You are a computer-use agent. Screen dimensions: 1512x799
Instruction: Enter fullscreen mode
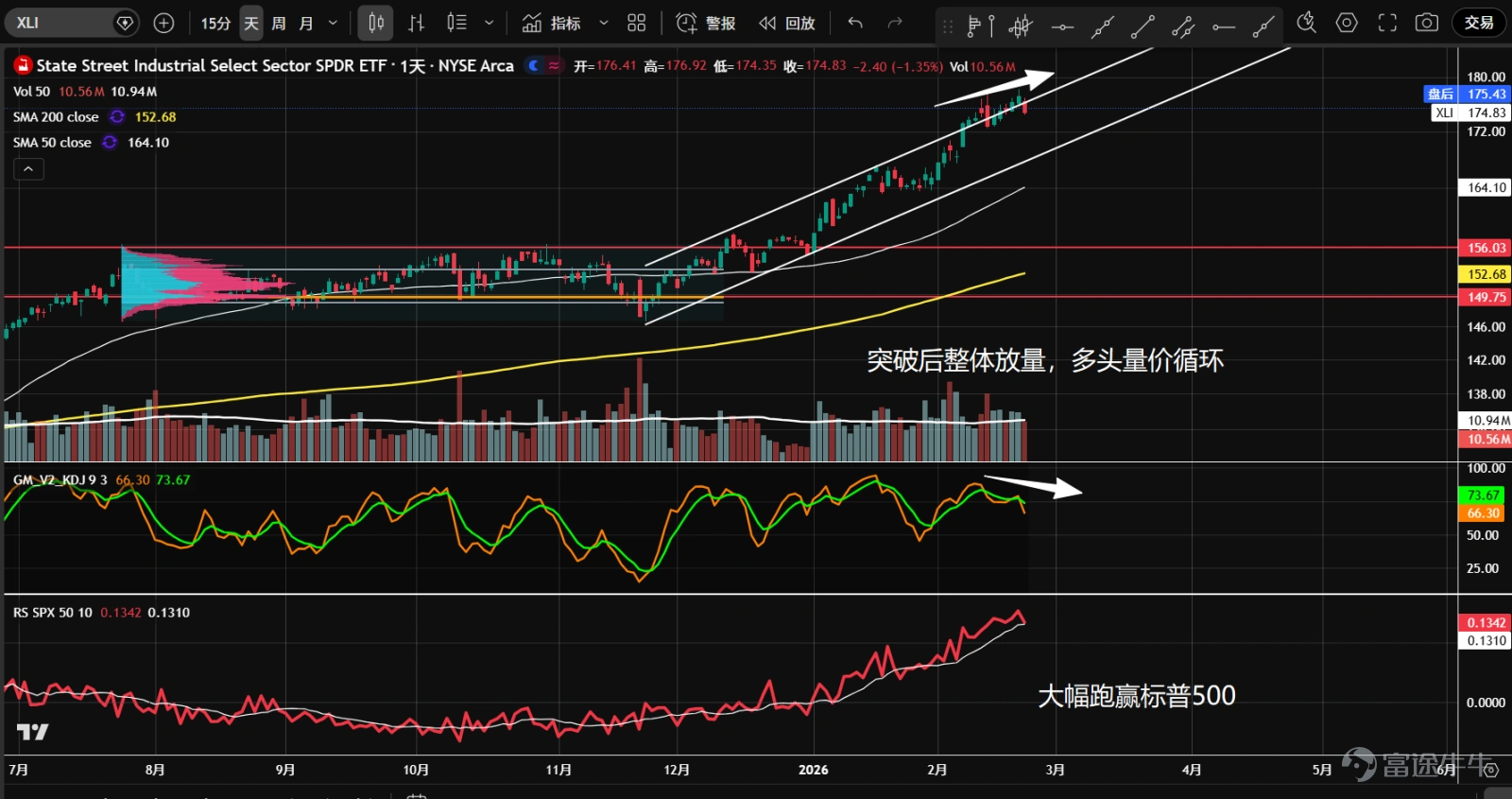point(1387,23)
